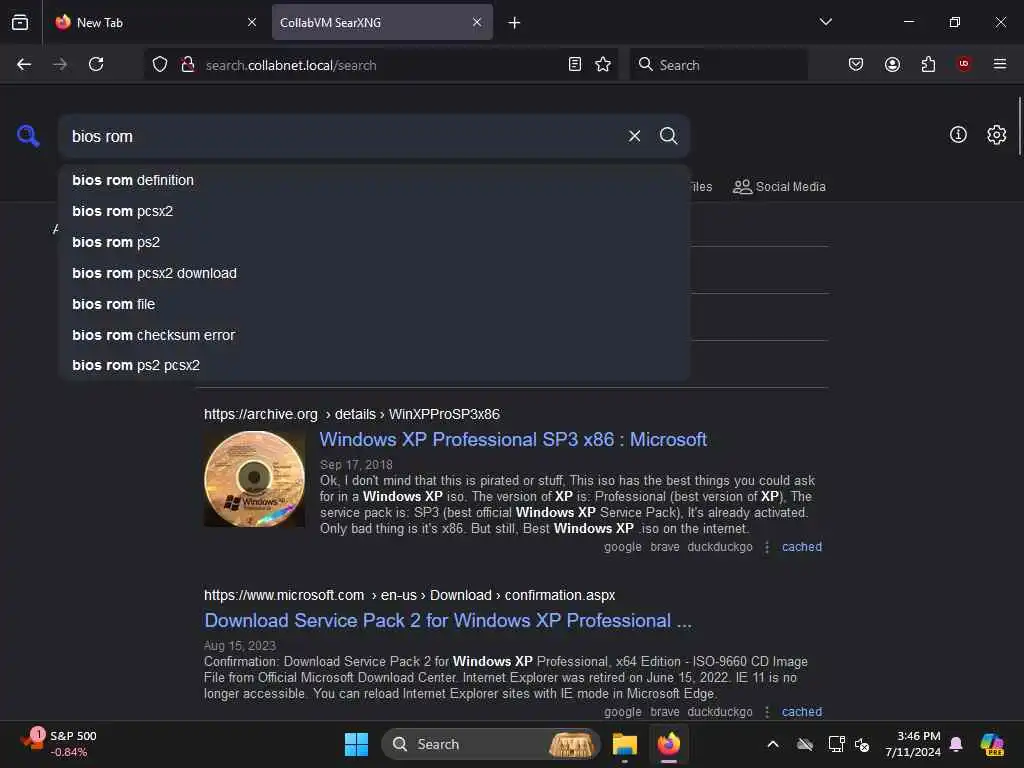
Task: Open the tracking protection shield icon
Action: click(x=160, y=64)
